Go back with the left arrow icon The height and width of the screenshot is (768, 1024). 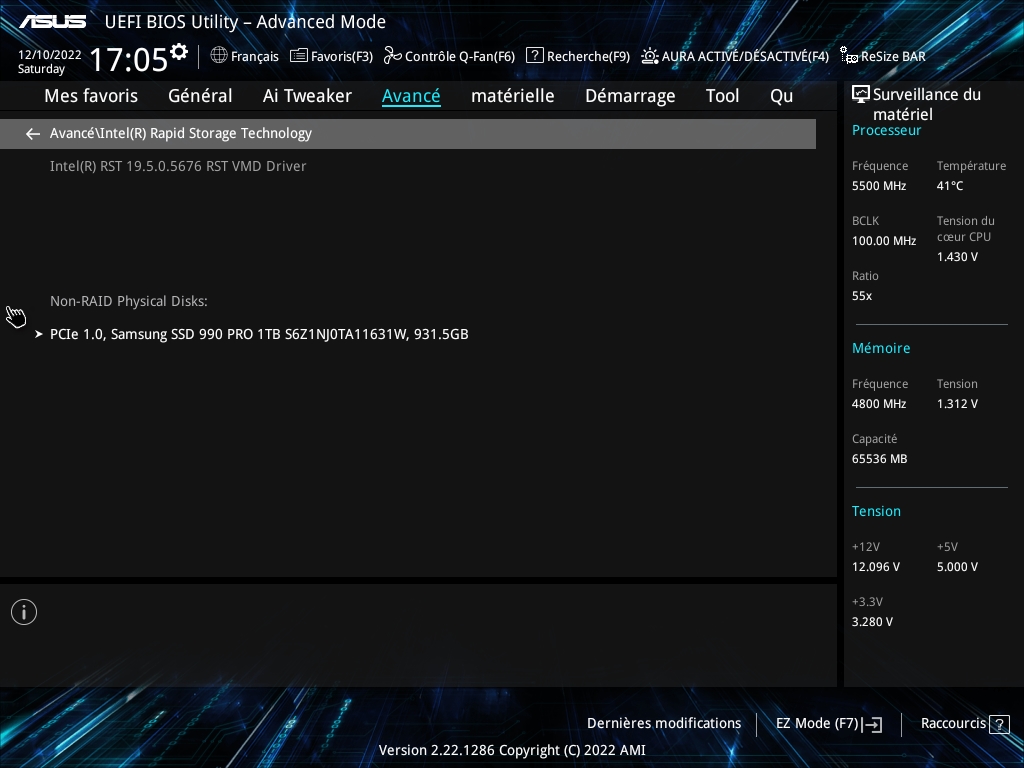click(x=33, y=134)
